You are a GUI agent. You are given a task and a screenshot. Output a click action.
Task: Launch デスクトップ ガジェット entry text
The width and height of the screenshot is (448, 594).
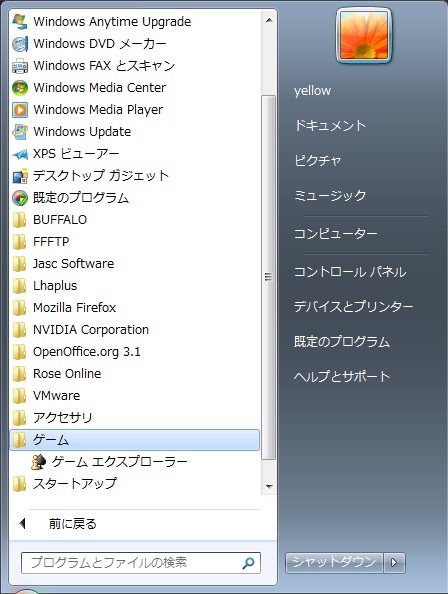pyautogui.click(x=101, y=176)
